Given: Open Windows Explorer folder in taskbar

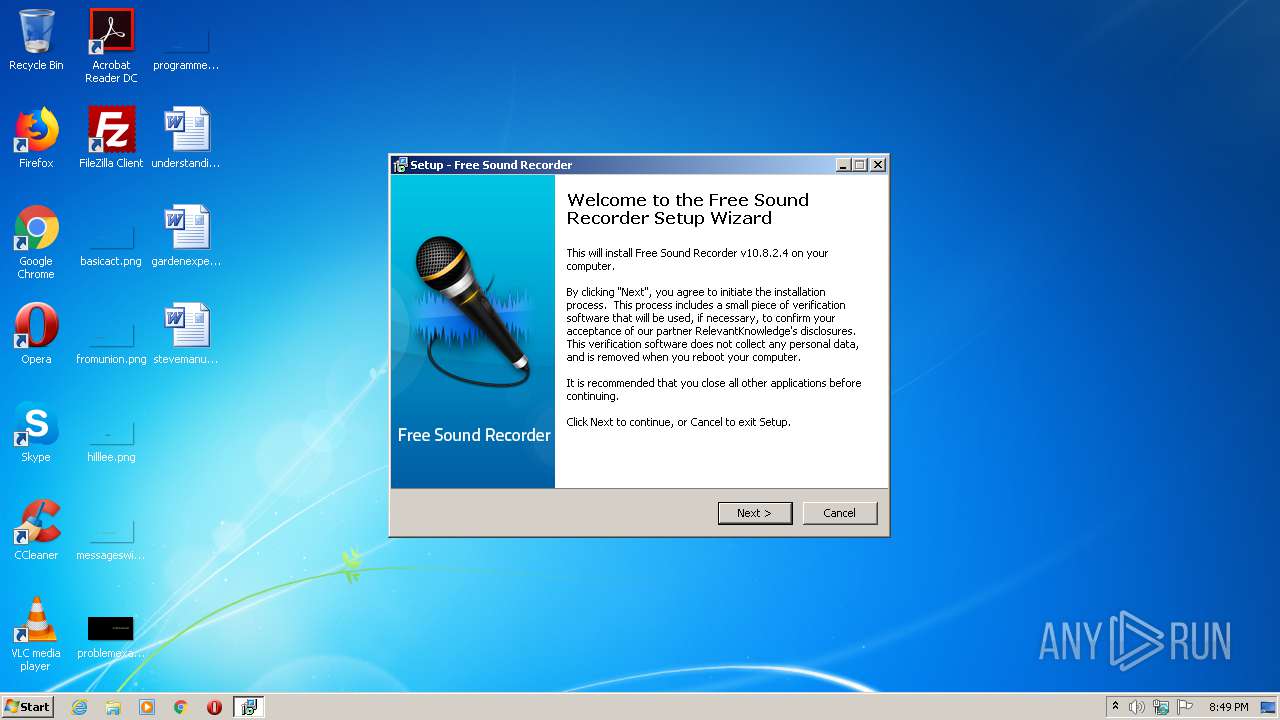Looking at the screenshot, I should [x=113, y=707].
